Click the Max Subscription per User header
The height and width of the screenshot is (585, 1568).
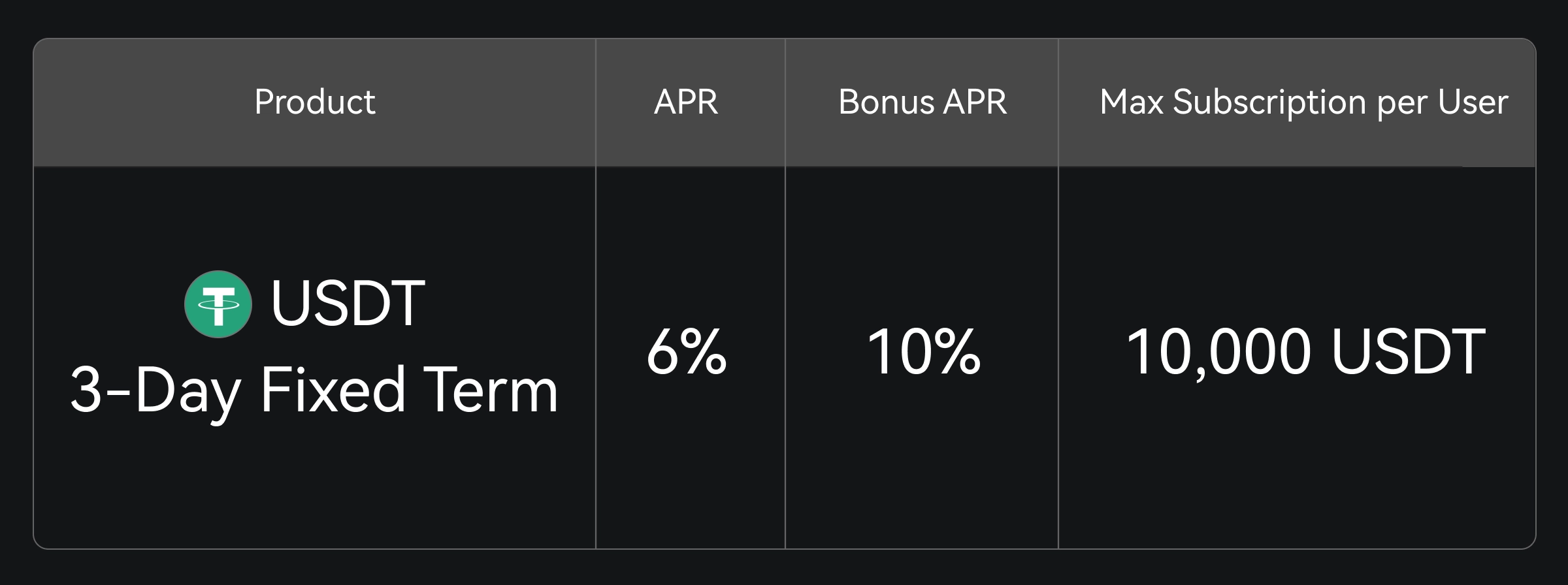[x=1303, y=103]
